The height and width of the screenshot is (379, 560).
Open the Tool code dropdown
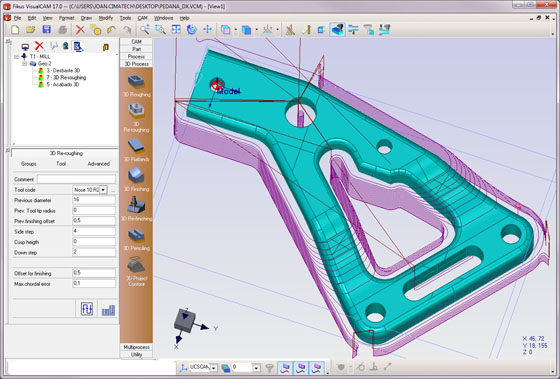(x=103, y=190)
